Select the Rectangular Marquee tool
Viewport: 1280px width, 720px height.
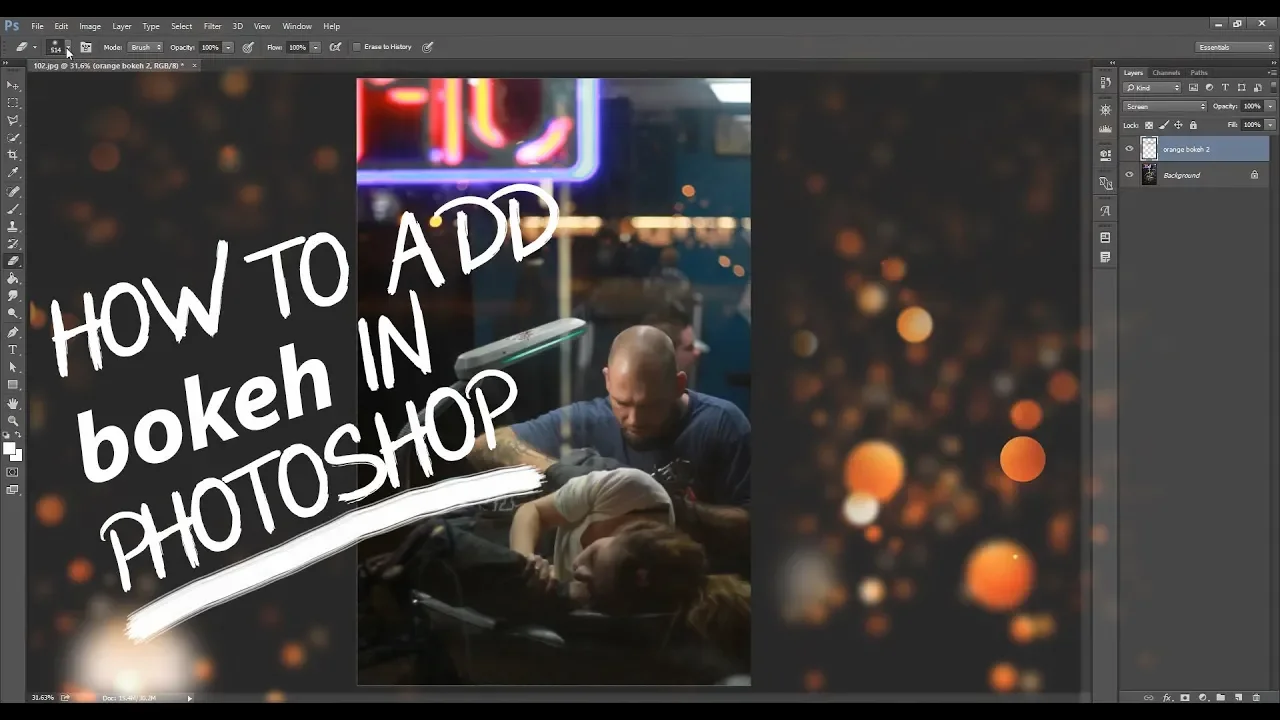(13, 103)
